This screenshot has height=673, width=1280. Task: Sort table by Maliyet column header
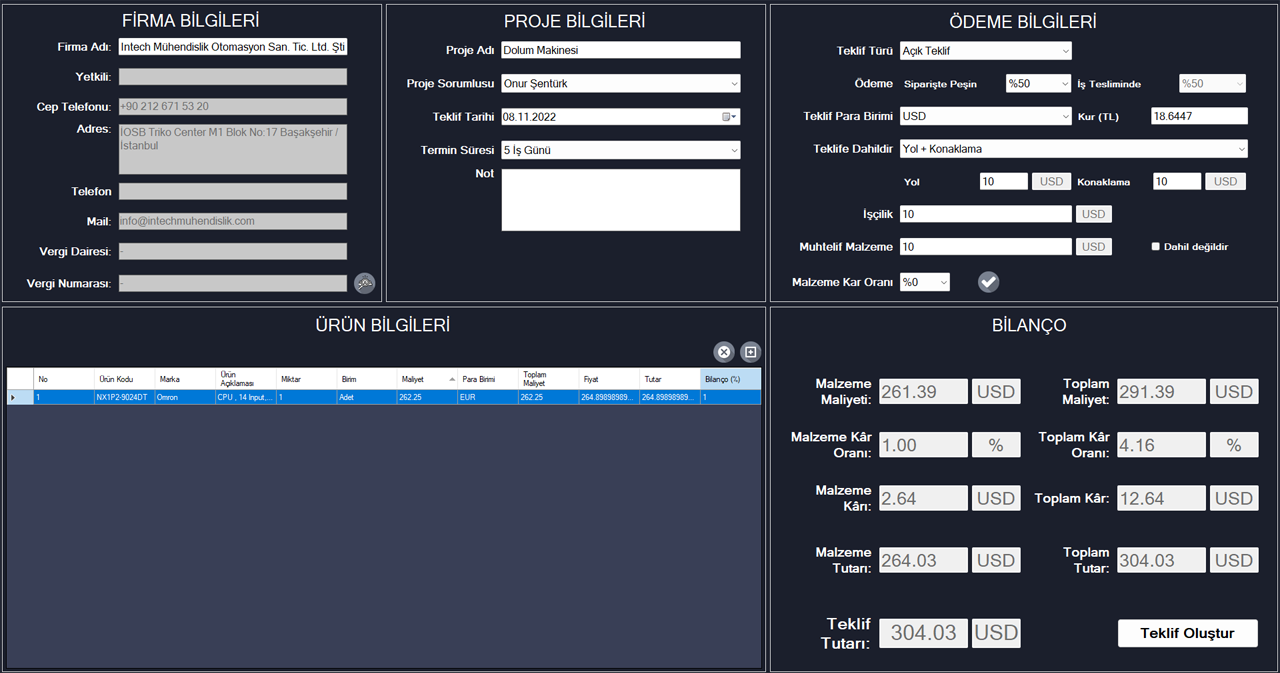pyautogui.click(x=426, y=379)
